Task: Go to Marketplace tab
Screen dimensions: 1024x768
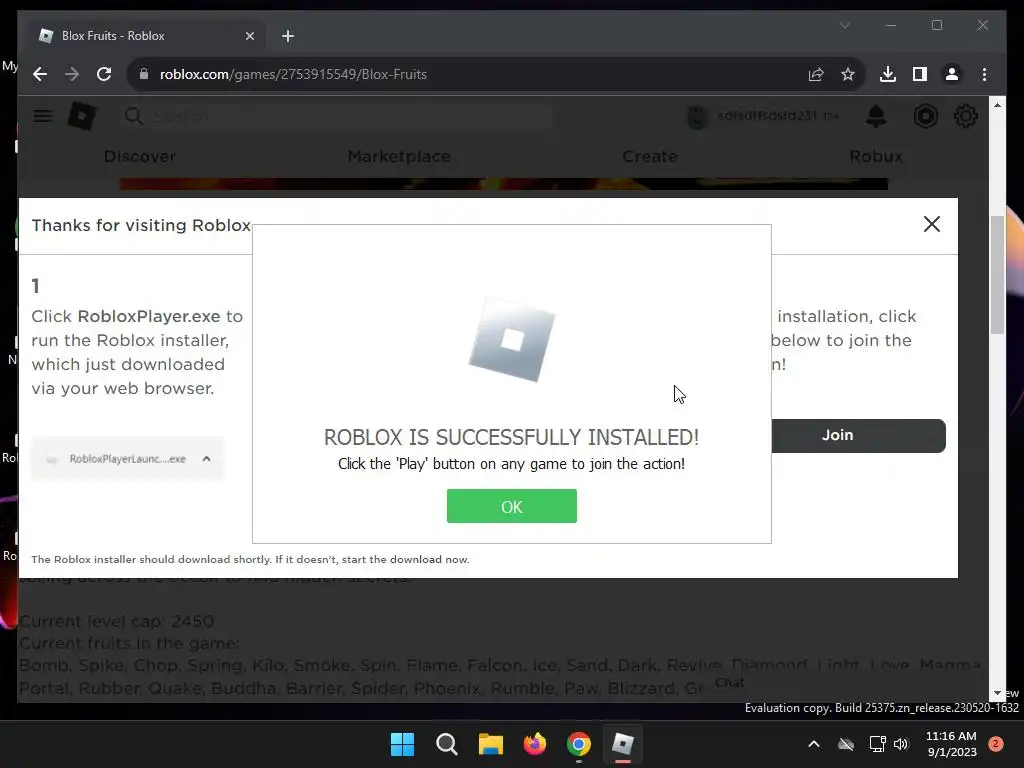Action: click(399, 157)
